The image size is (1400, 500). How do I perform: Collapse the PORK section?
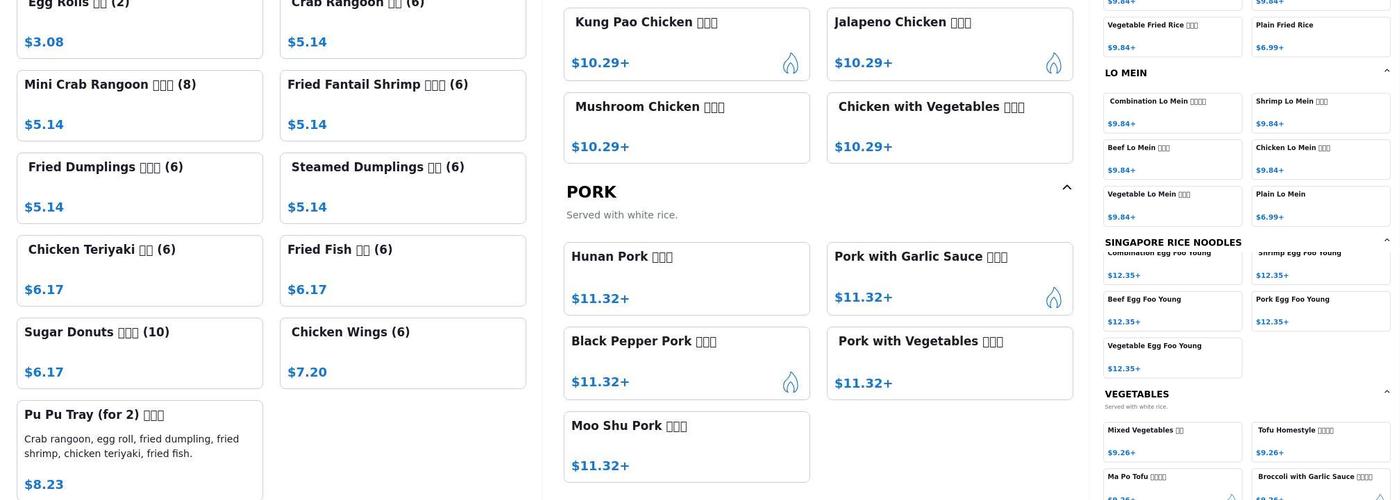click(1066, 188)
